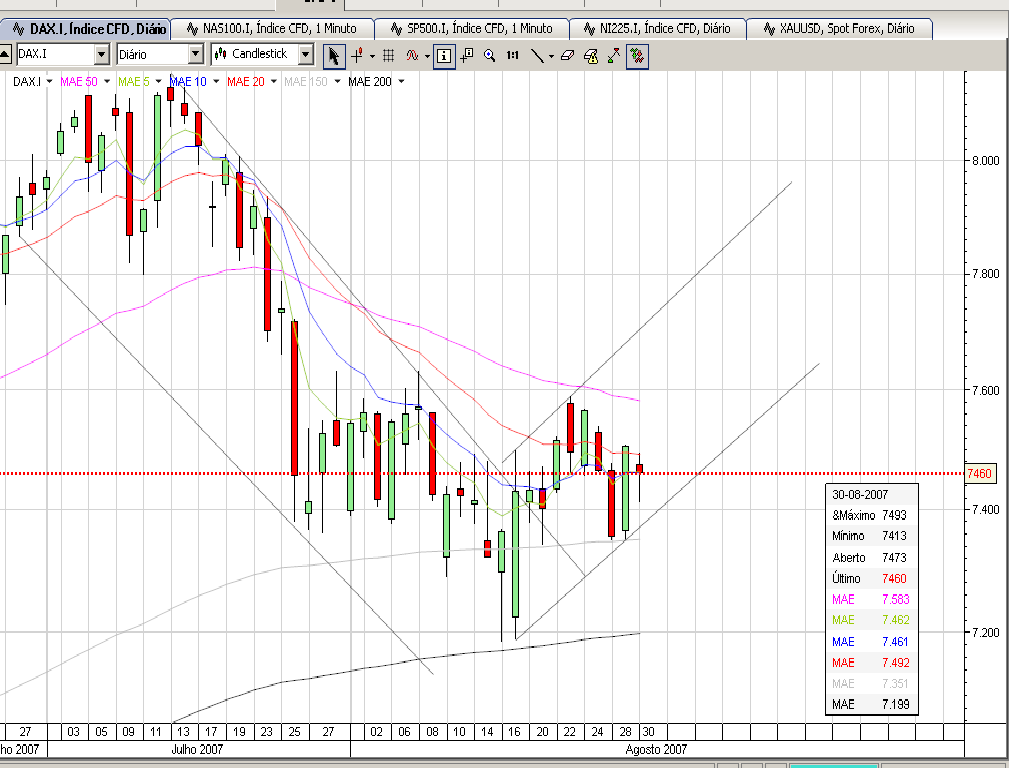Click the 7.200 price axis label
The height and width of the screenshot is (768, 1024).
(985, 633)
